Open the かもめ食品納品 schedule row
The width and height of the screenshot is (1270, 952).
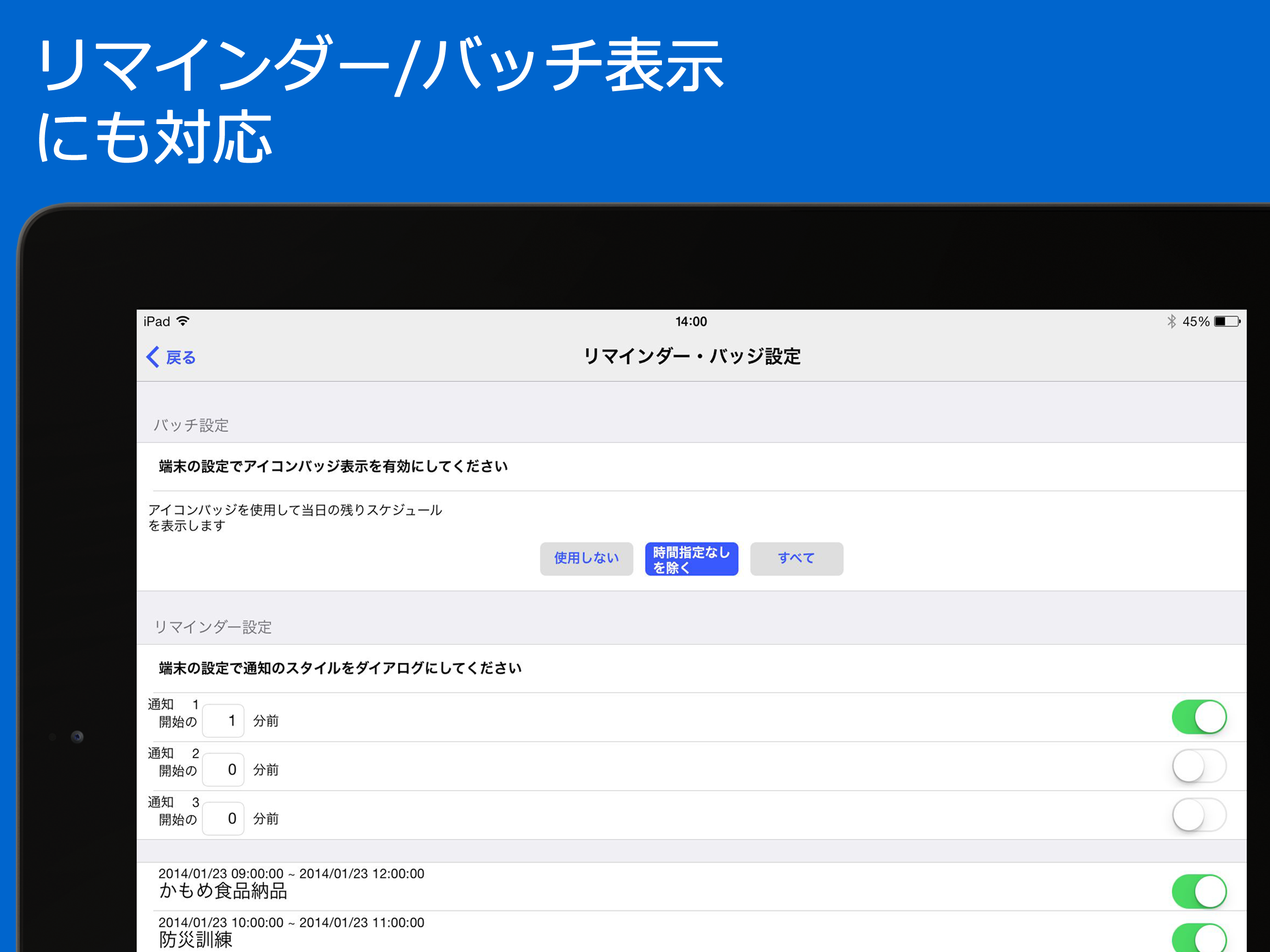tap(691, 886)
